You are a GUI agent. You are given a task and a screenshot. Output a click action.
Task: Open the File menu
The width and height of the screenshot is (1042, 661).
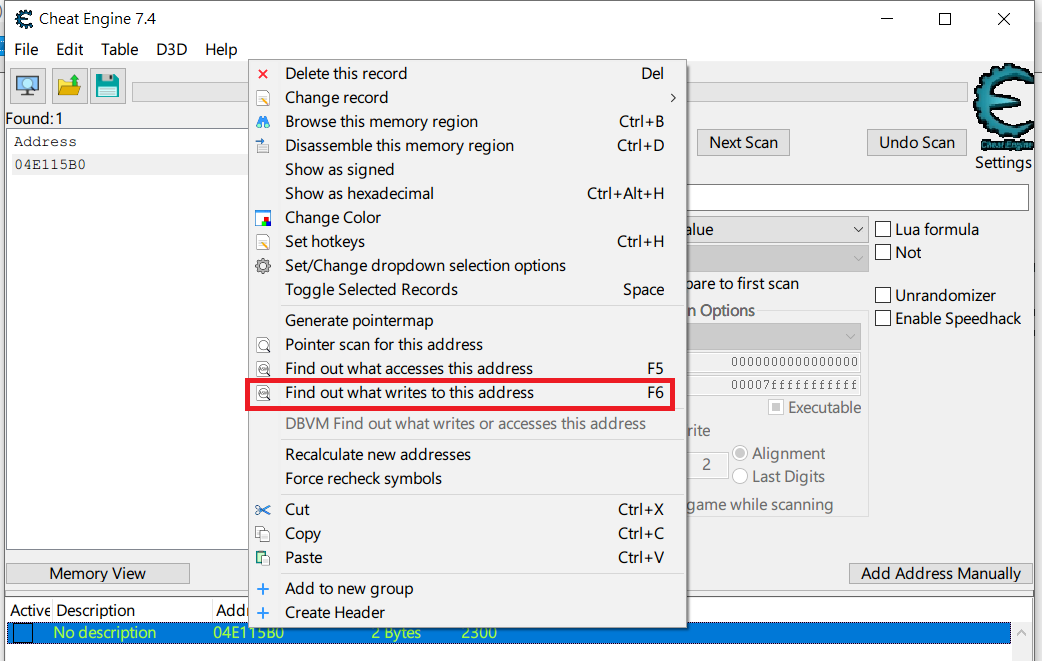[27, 50]
